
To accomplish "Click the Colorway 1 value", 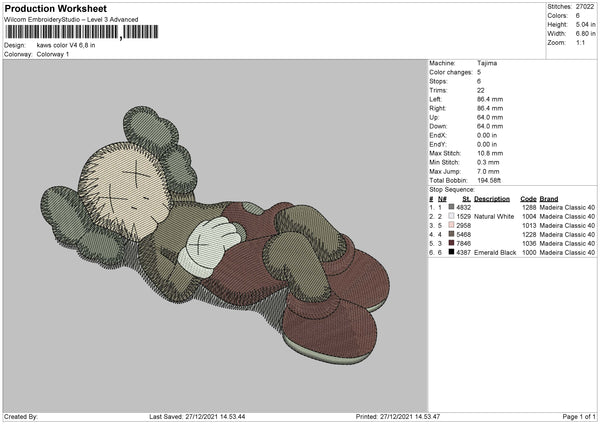I will click(x=53, y=53).
